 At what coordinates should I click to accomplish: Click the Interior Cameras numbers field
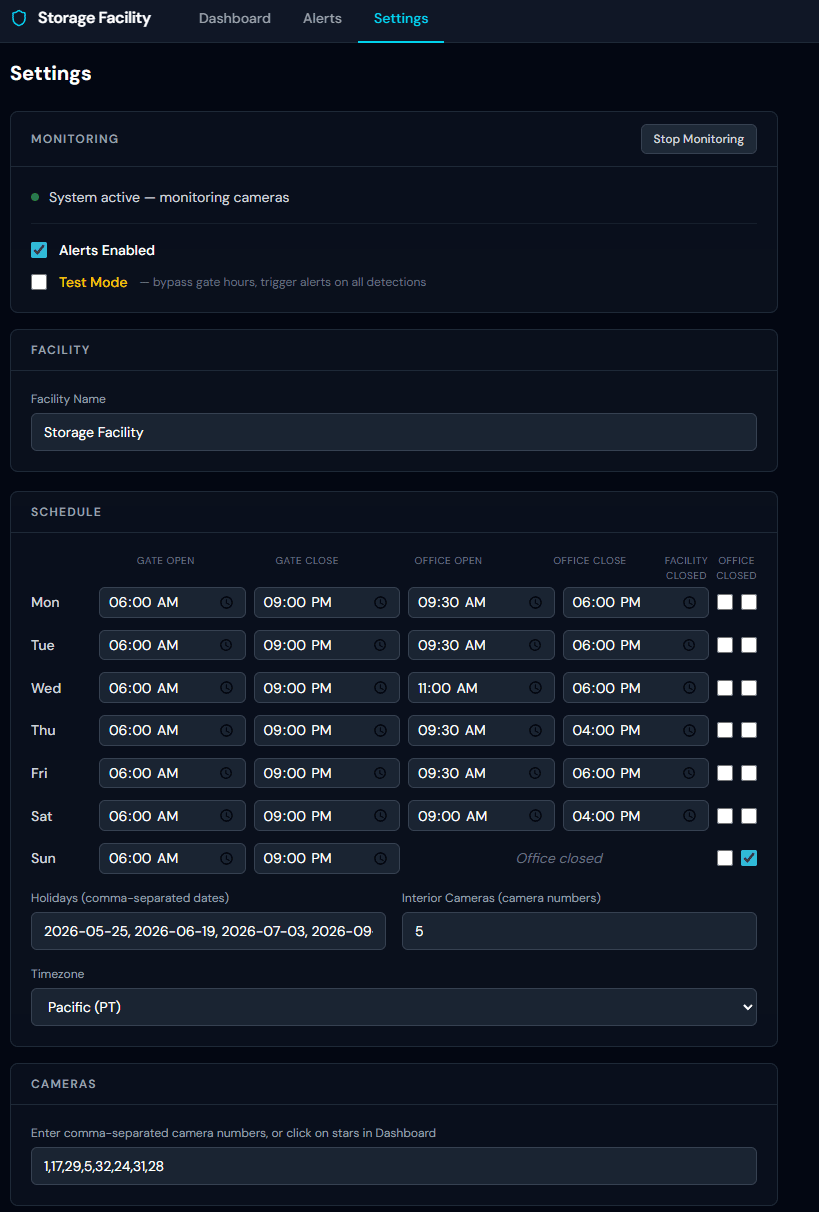click(578, 931)
